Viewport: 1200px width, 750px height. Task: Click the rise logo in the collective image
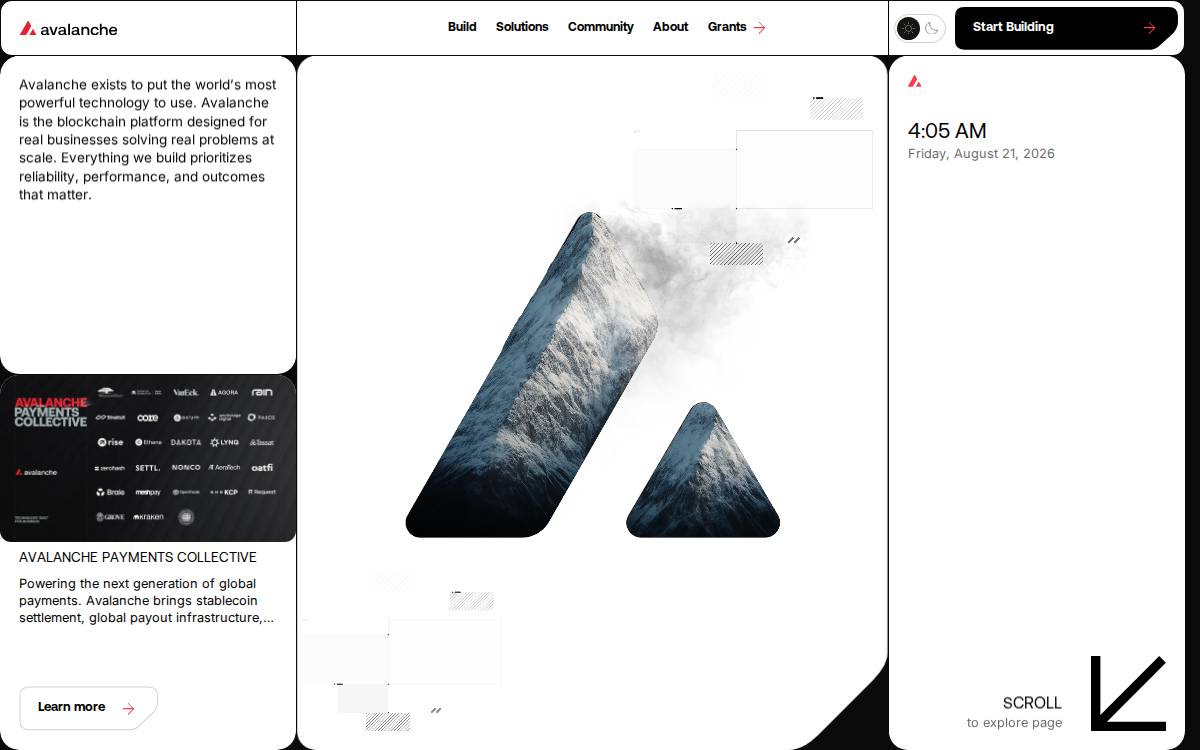click(110, 442)
